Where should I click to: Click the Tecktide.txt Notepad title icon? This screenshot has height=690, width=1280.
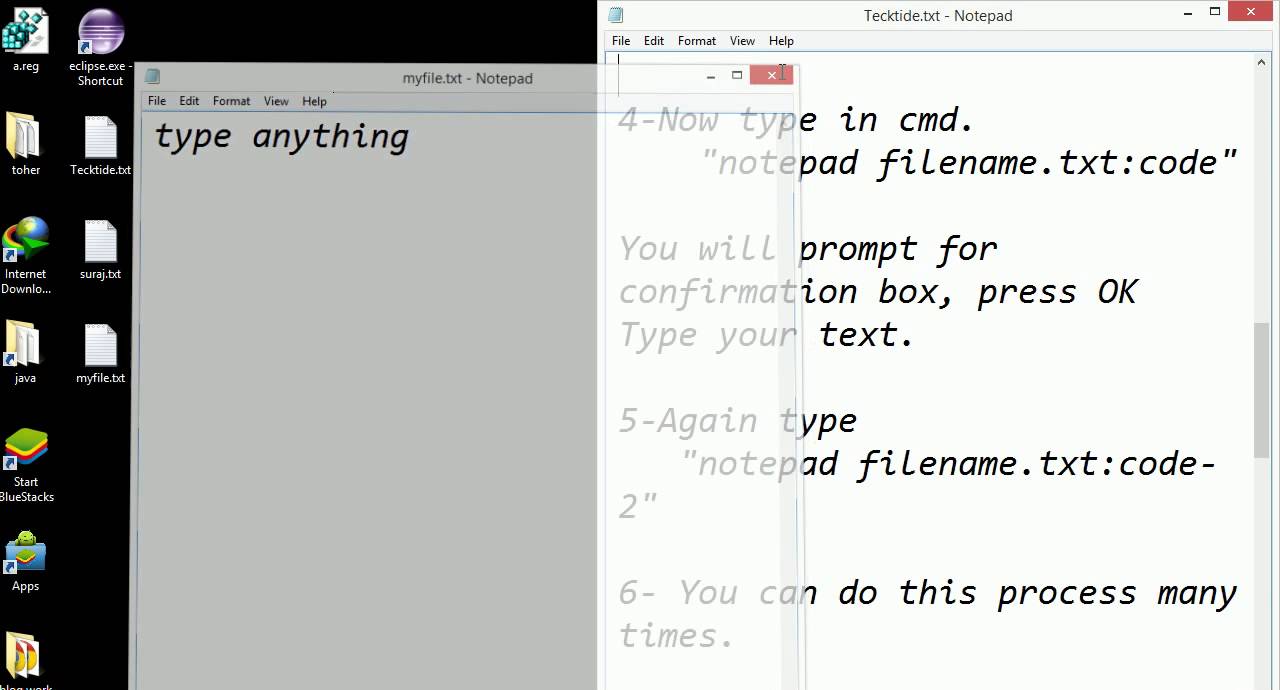pyautogui.click(x=616, y=15)
